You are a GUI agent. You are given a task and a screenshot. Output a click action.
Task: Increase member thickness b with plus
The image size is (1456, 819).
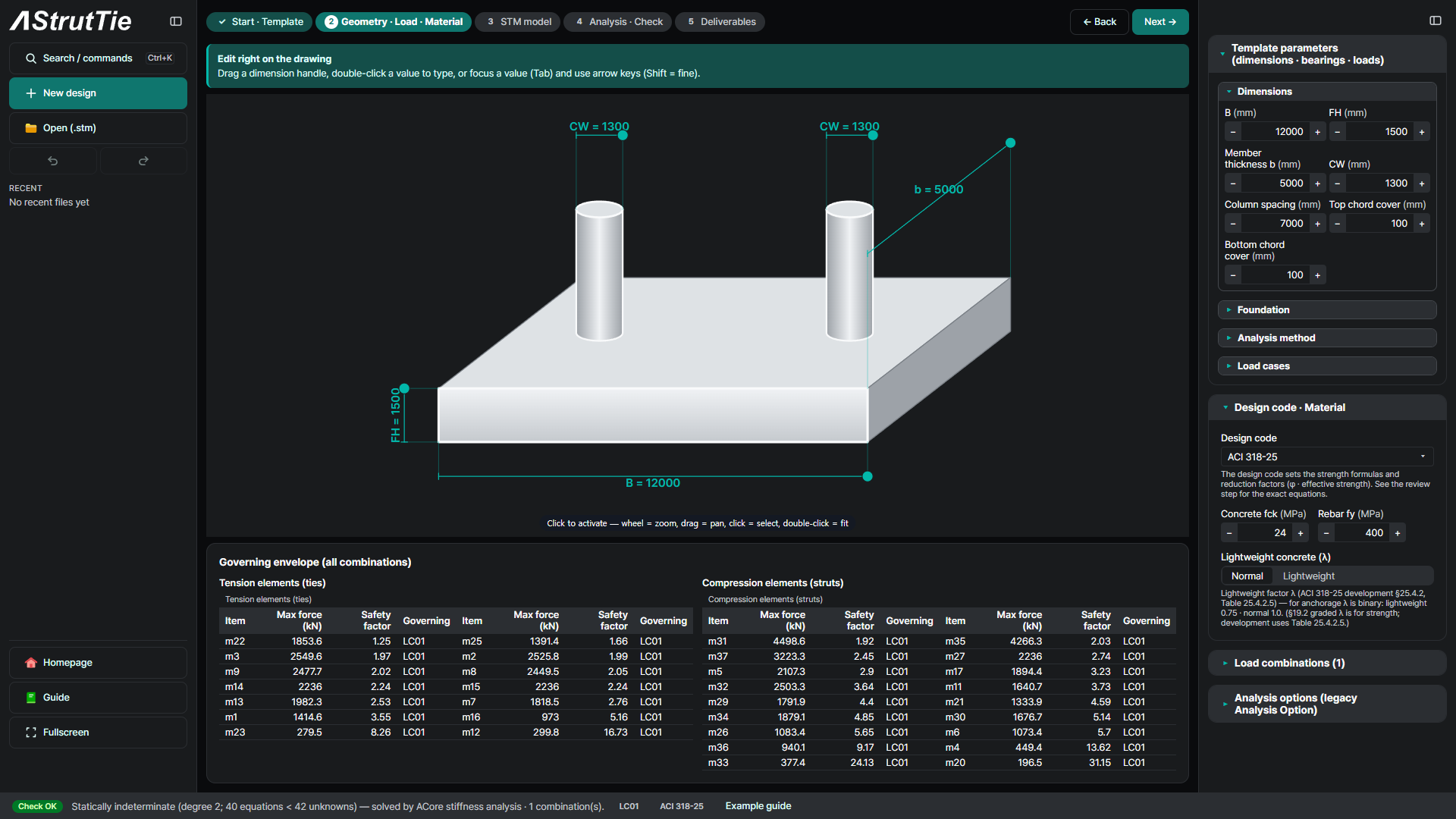(x=1318, y=184)
